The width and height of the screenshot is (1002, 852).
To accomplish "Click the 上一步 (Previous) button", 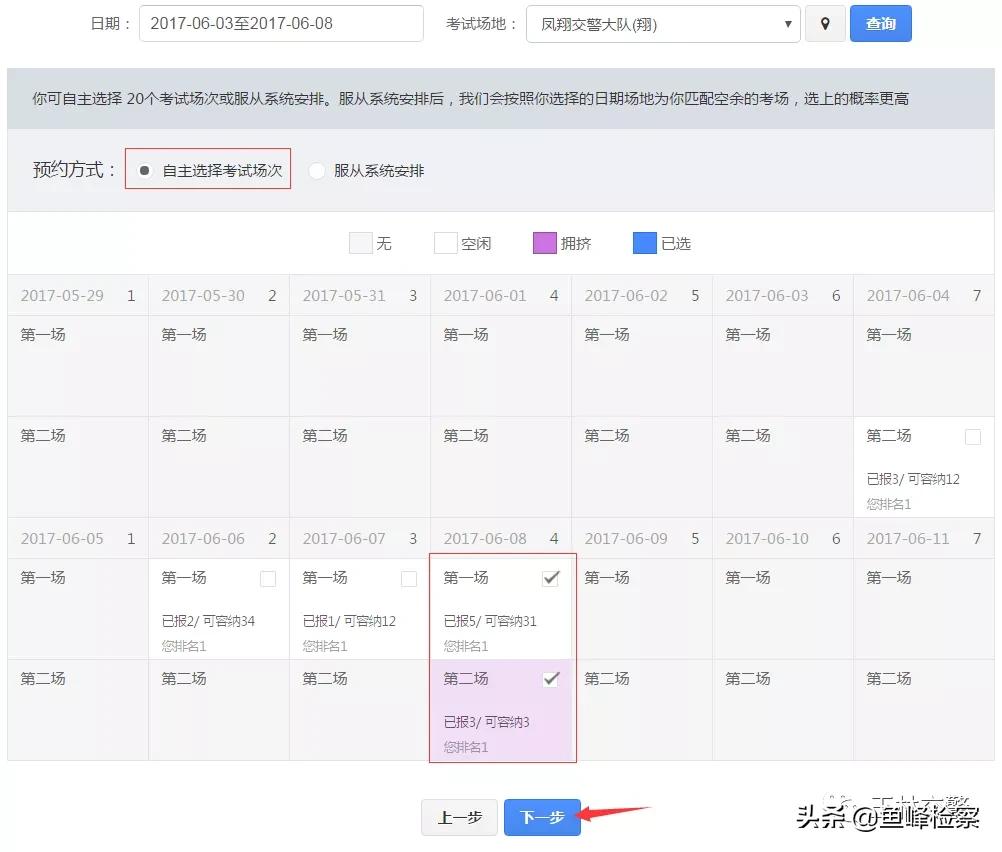I will point(459,817).
